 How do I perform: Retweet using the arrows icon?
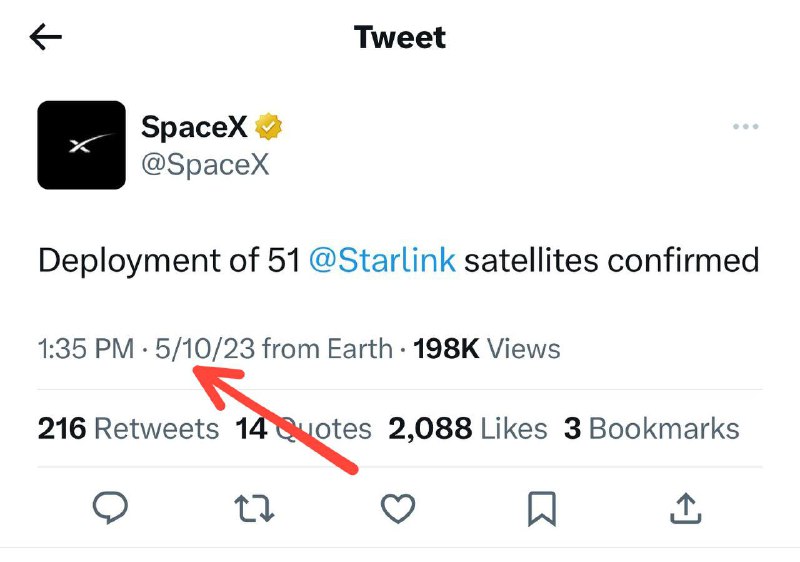pos(254,508)
